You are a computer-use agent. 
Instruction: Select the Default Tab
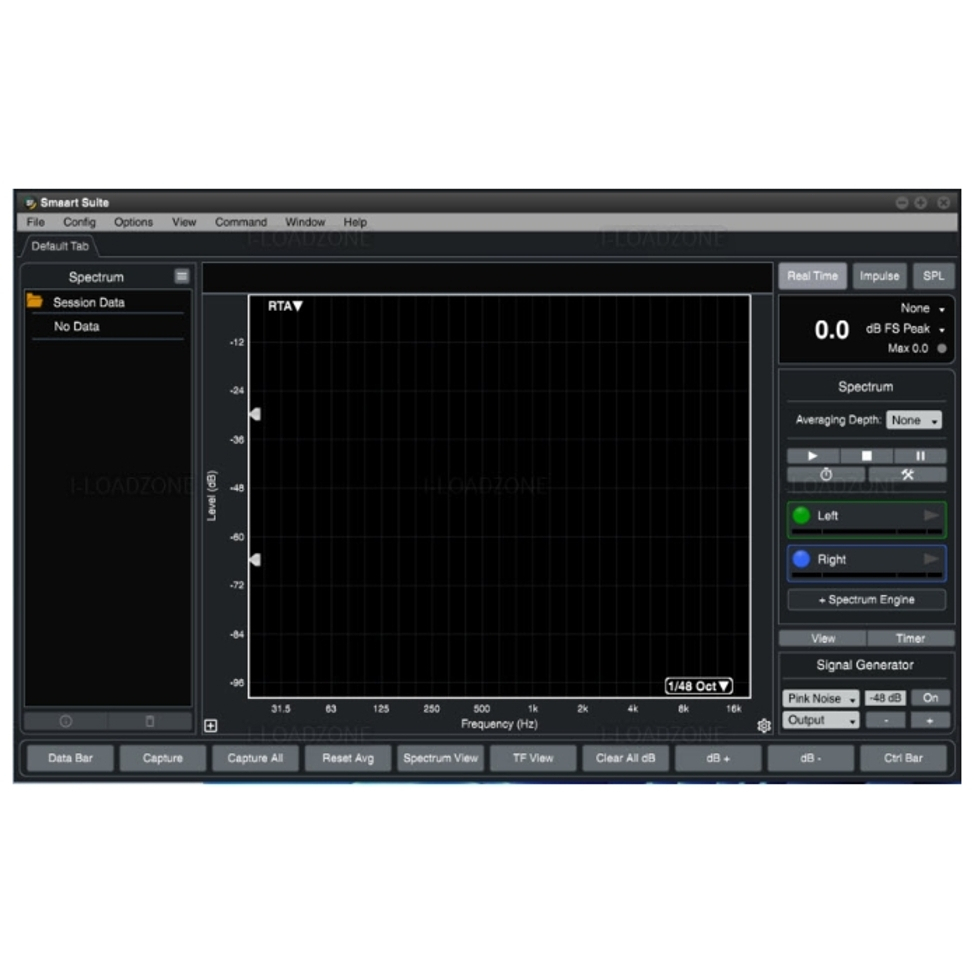[x=60, y=246]
